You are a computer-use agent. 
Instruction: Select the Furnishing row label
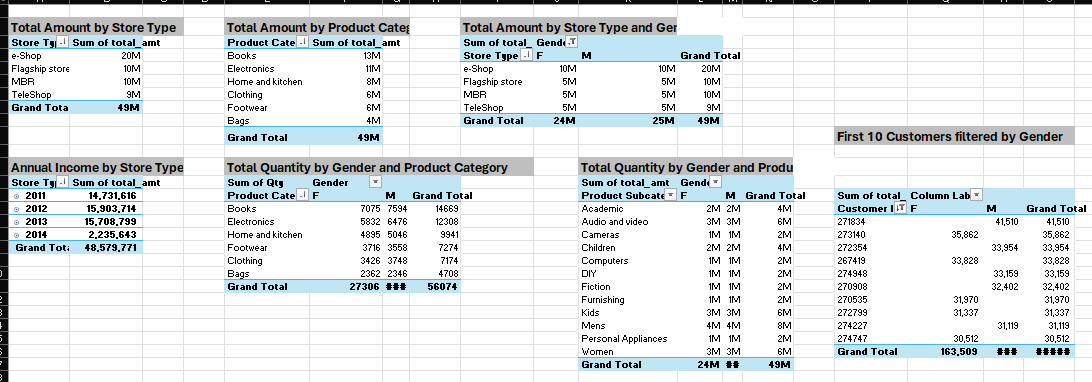(x=627, y=300)
